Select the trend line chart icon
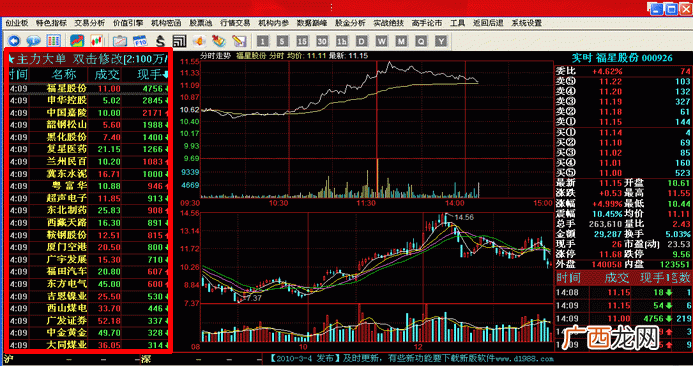This screenshot has width=693, height=366. click(77, 41)
